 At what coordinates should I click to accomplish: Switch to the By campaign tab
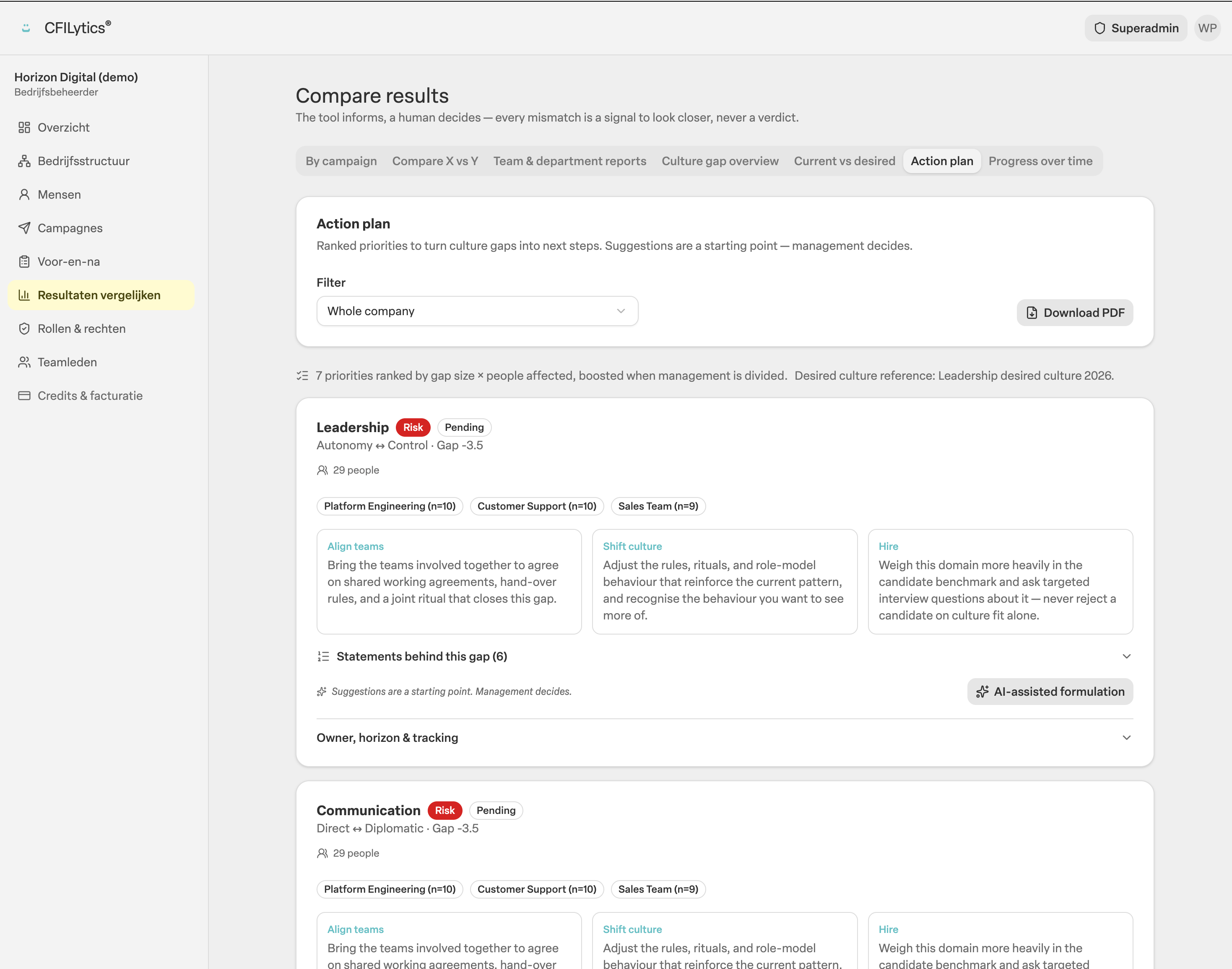point(341,161)
